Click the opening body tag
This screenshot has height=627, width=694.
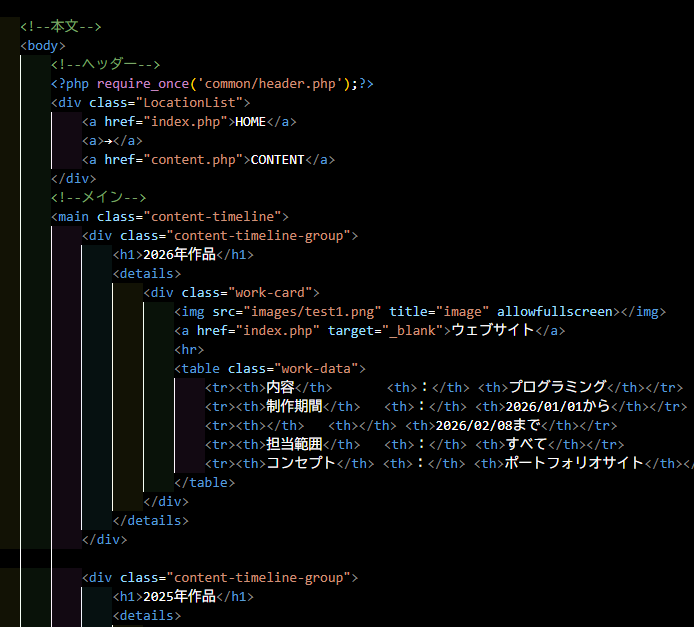pos(43,46)
